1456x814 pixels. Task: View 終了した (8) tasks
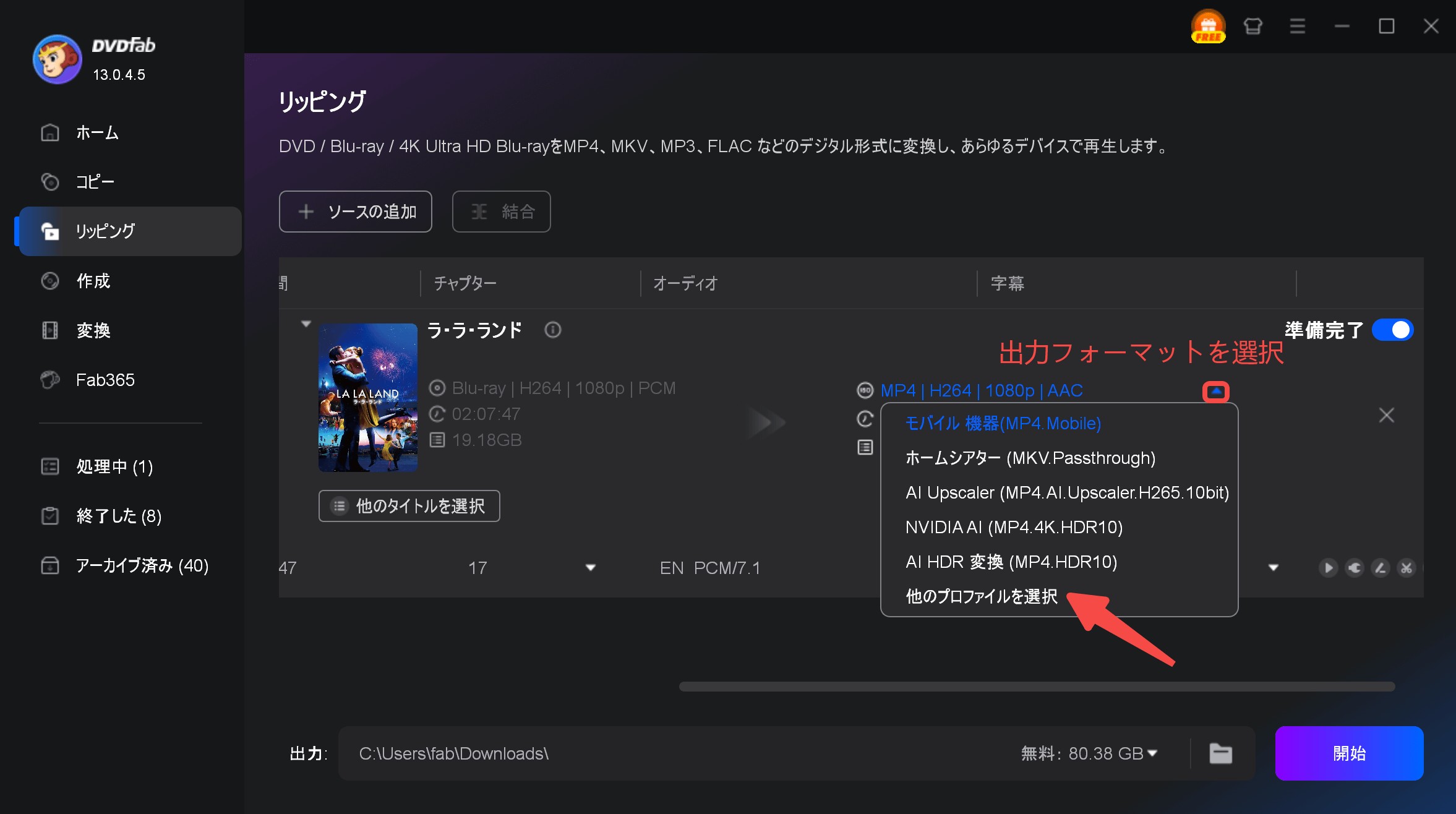pyautogui.click(x=130, y=516)
